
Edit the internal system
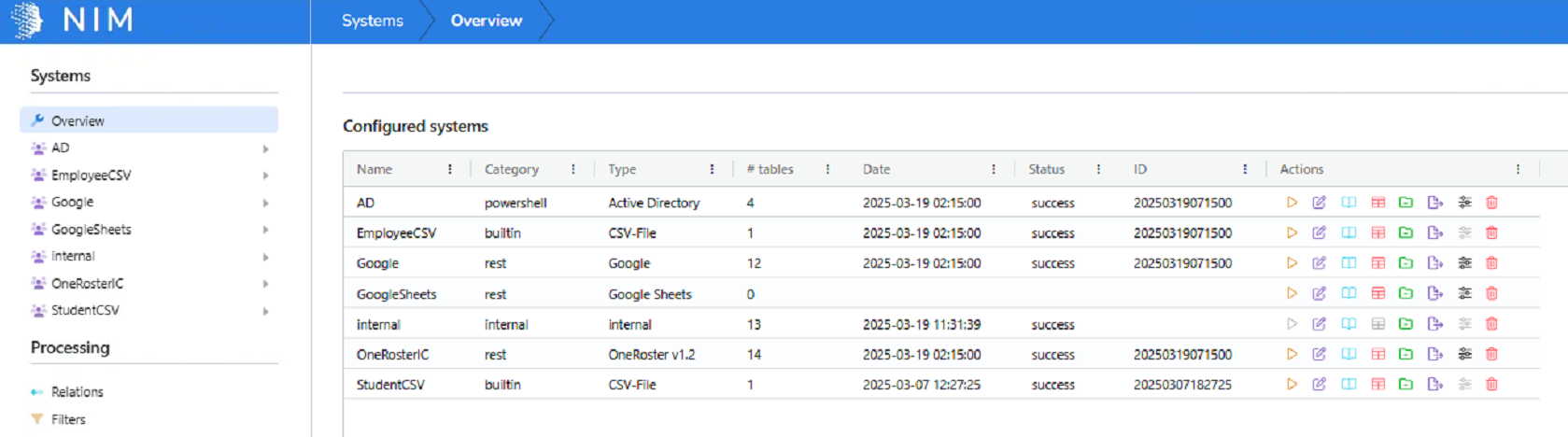[1319, 324]
